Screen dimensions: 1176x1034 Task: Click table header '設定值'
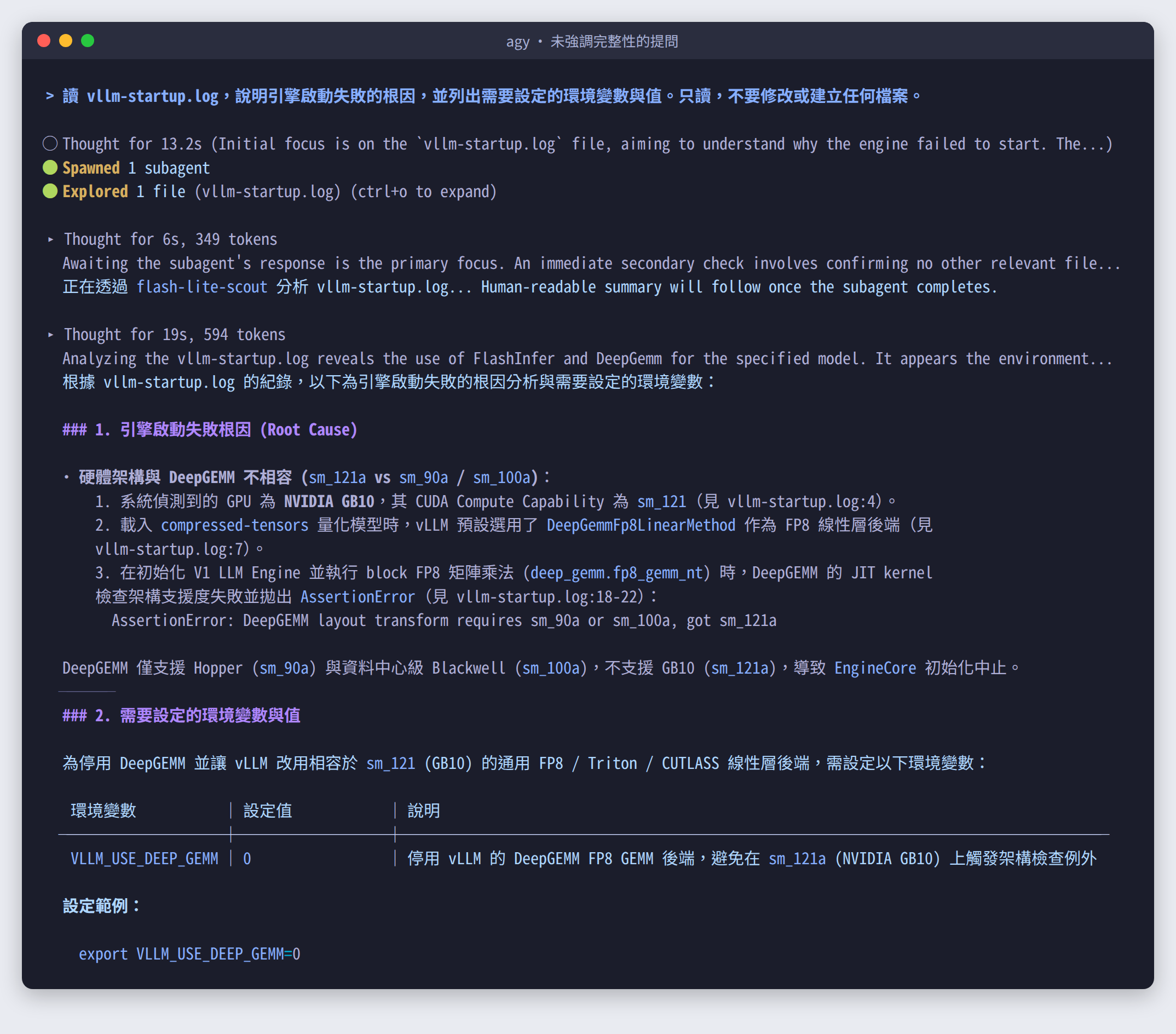[268, 811]
